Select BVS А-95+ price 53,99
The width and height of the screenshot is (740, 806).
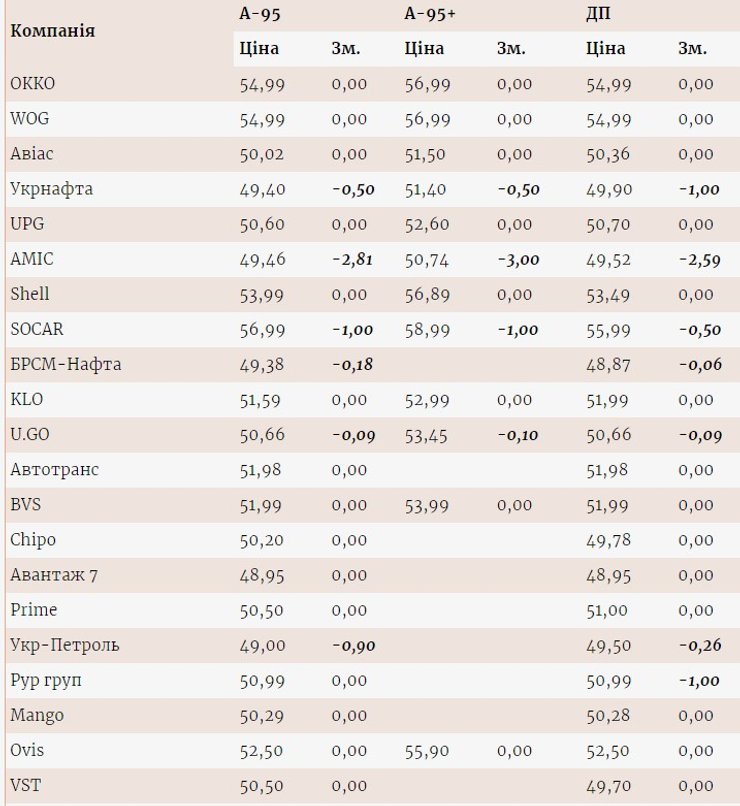click(426, 505)
